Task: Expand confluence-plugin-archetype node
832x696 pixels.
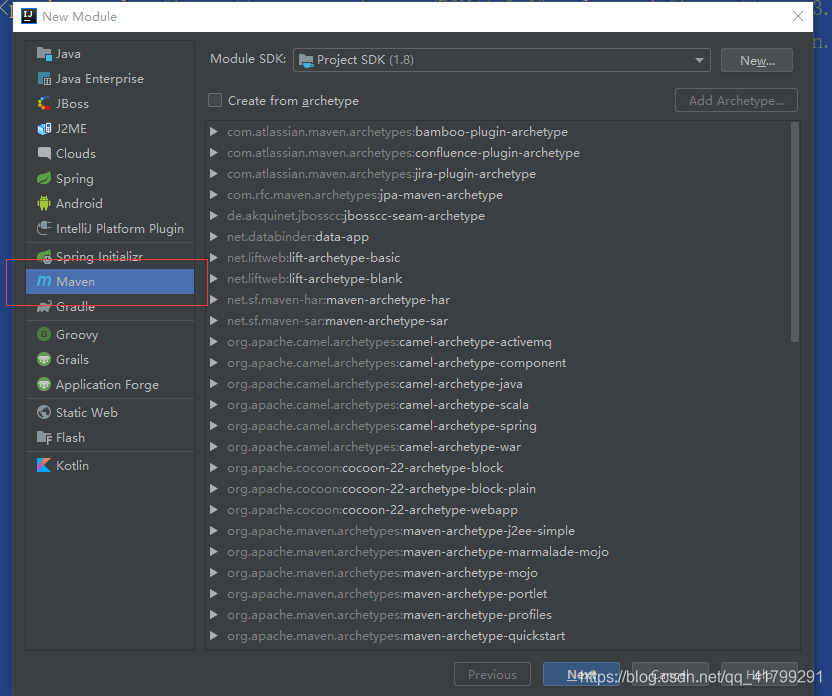Action: 214,153
